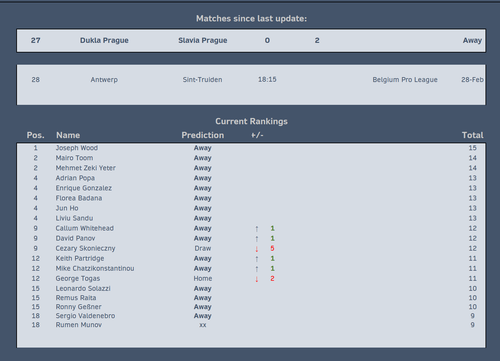Click the up arrow for Callum Whitehead

(257, 229)
